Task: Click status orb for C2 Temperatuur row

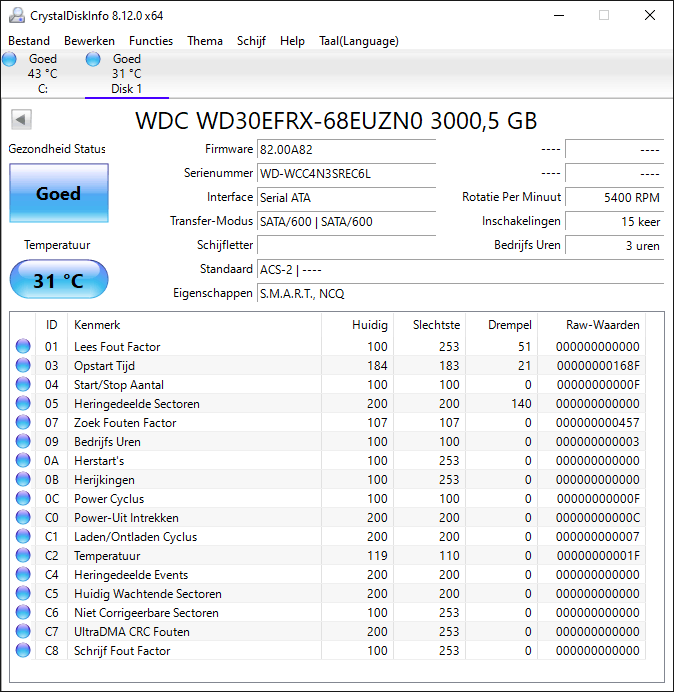Action: [x=23, y=555]
